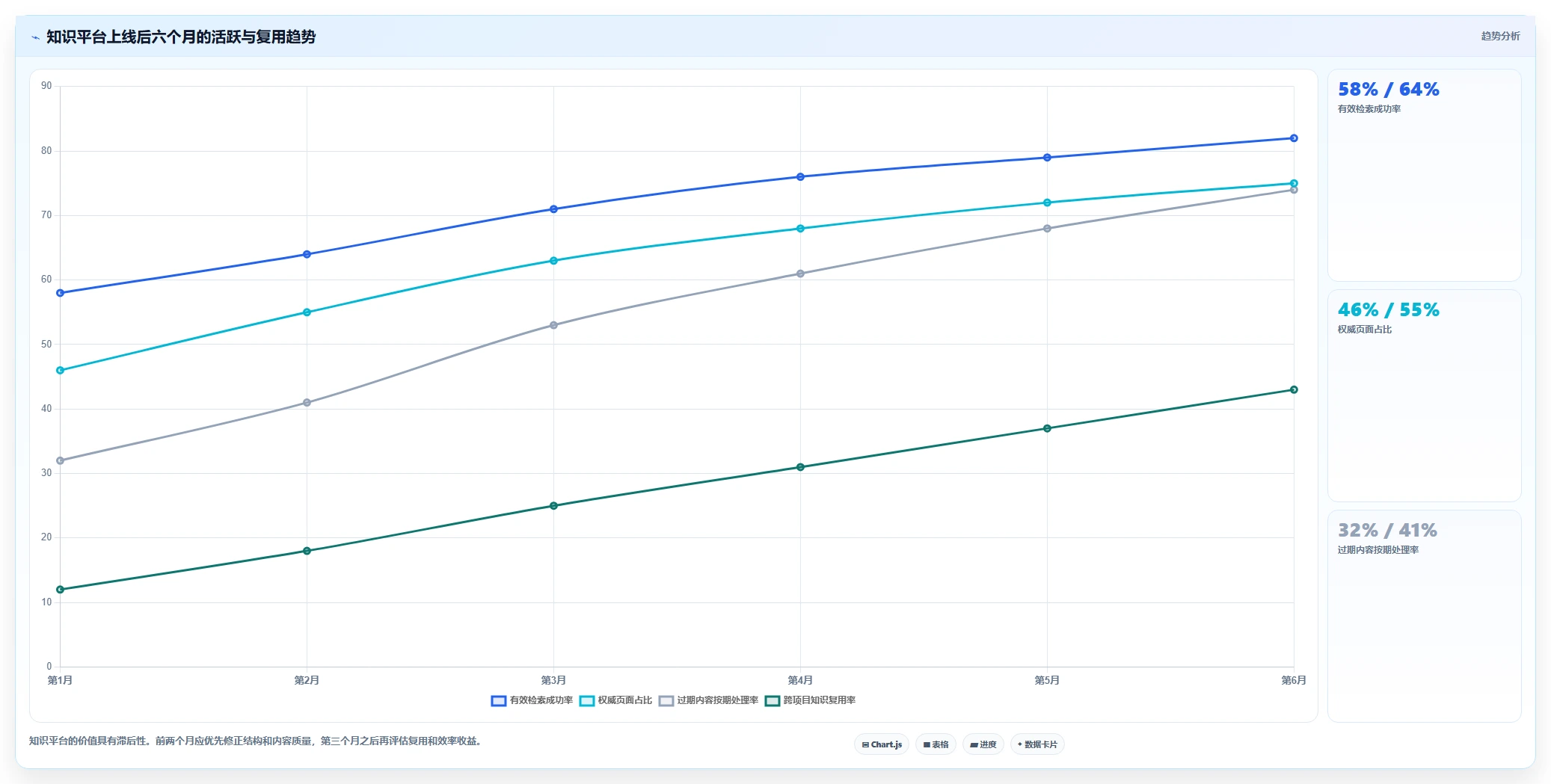
Task: Click the cyan data point at 第2月 (55)
Action: tap(307, 312)
